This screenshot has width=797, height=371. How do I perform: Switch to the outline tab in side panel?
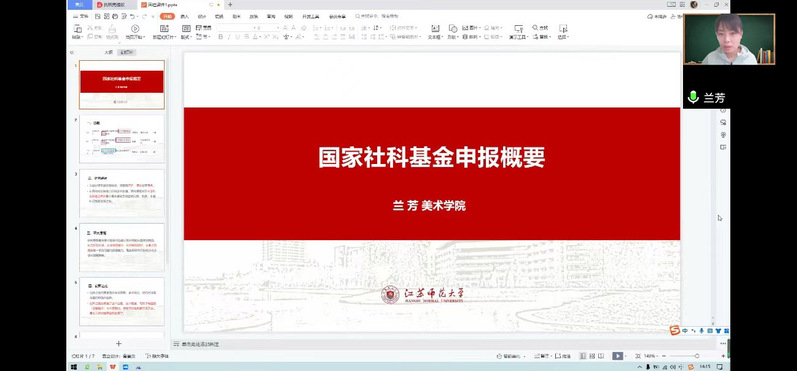pos(108,52)
